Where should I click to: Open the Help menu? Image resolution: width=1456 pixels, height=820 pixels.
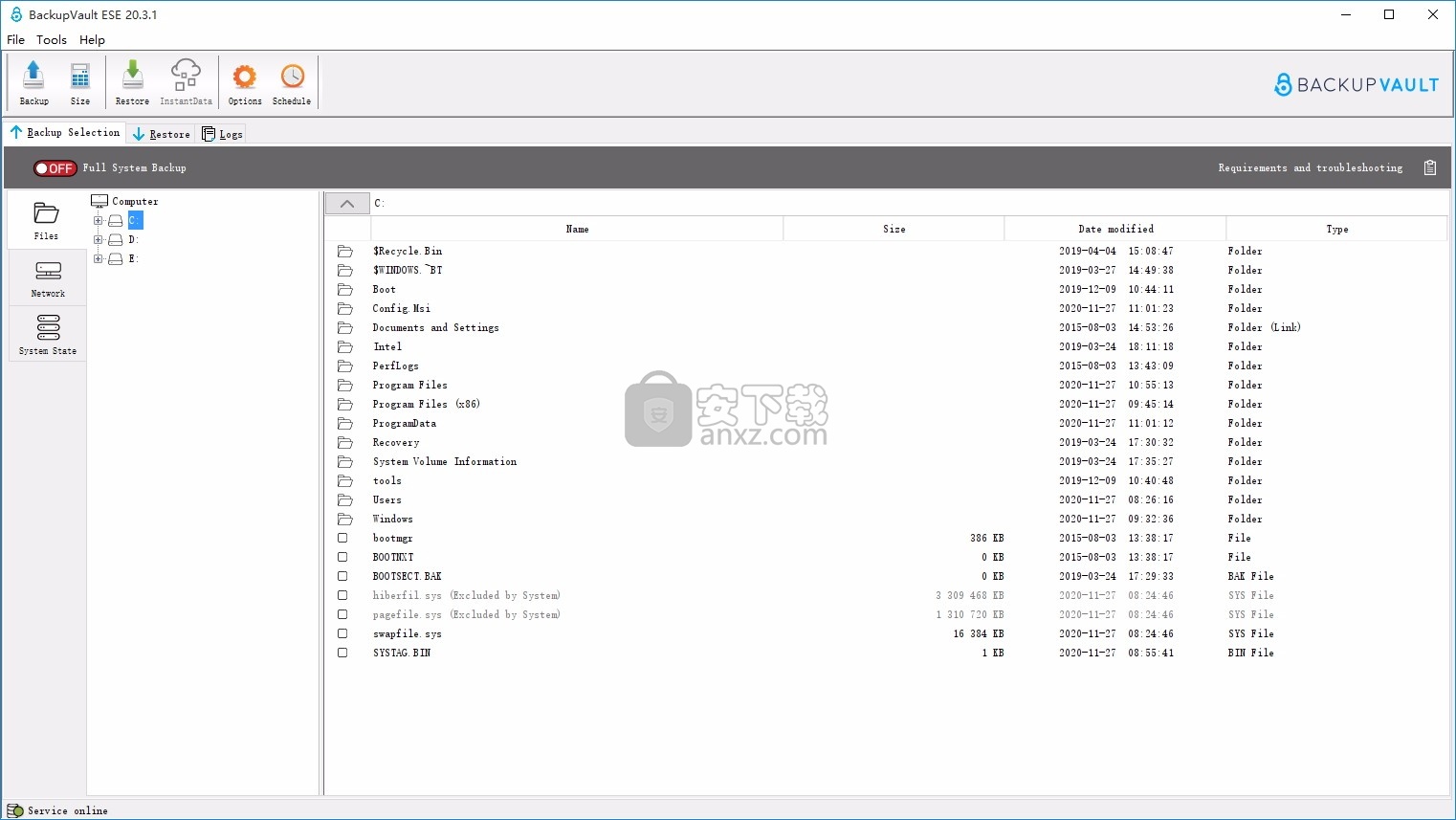click(x=92, y=39)
